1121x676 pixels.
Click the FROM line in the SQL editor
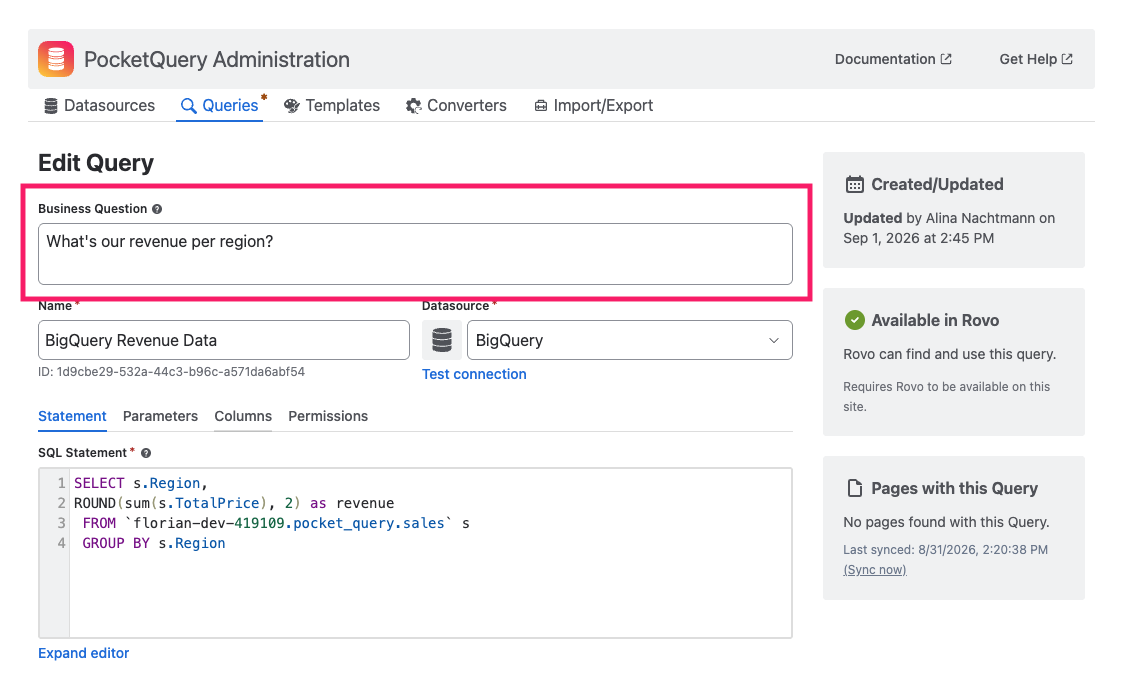[x=276, y=523]
